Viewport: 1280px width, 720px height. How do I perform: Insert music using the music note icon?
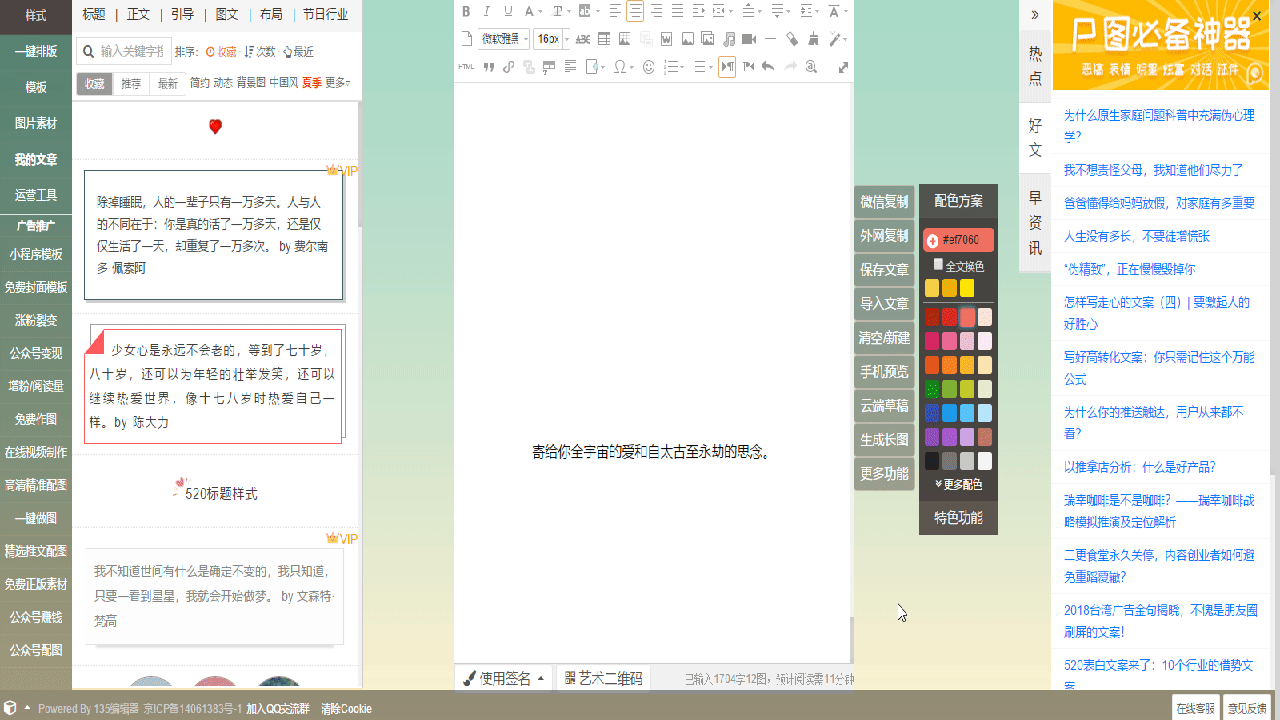coord(729,40)
